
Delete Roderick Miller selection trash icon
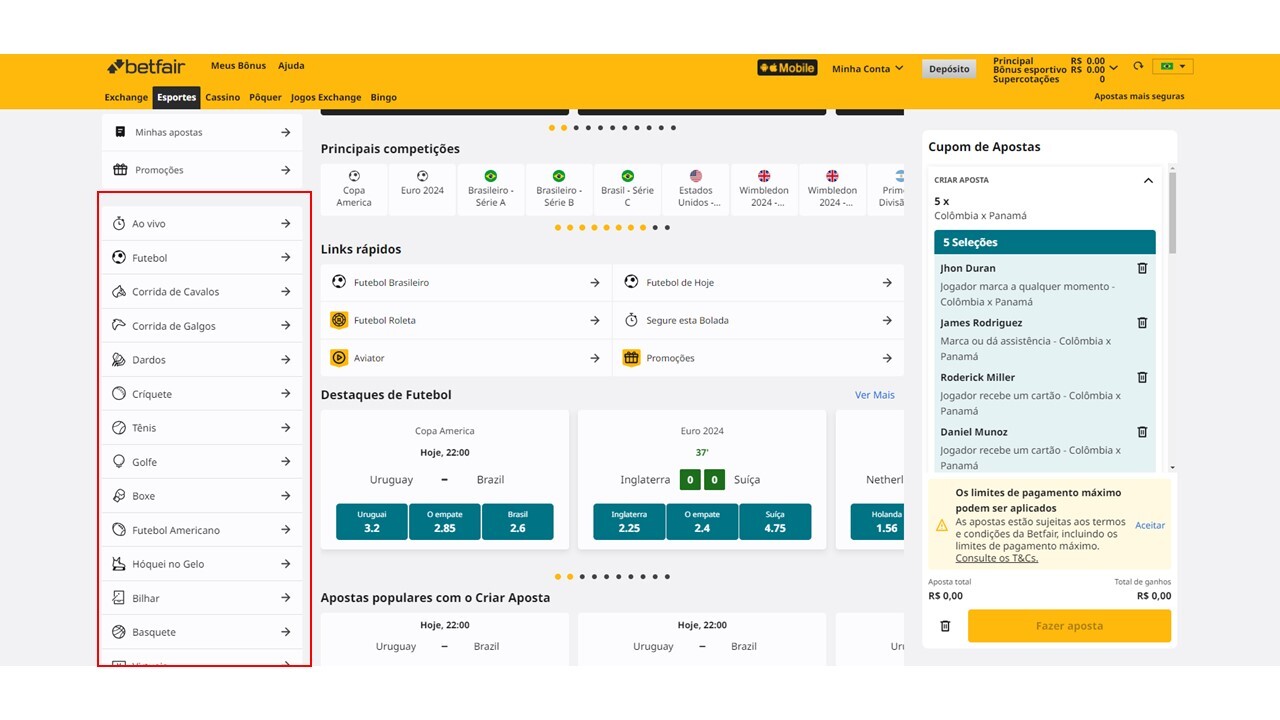(1142, 377)
